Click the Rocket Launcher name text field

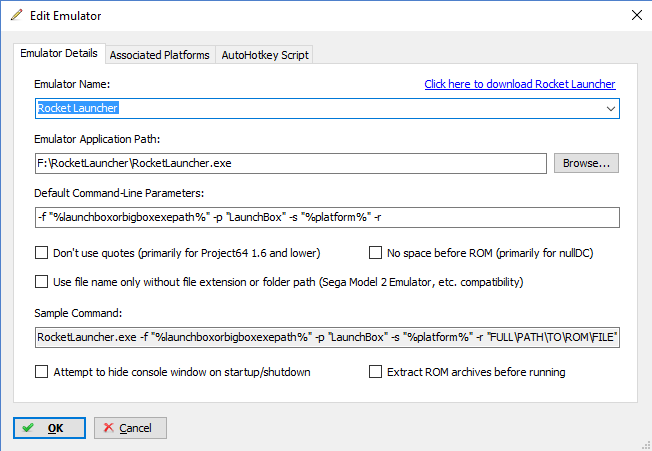point(310,108)
